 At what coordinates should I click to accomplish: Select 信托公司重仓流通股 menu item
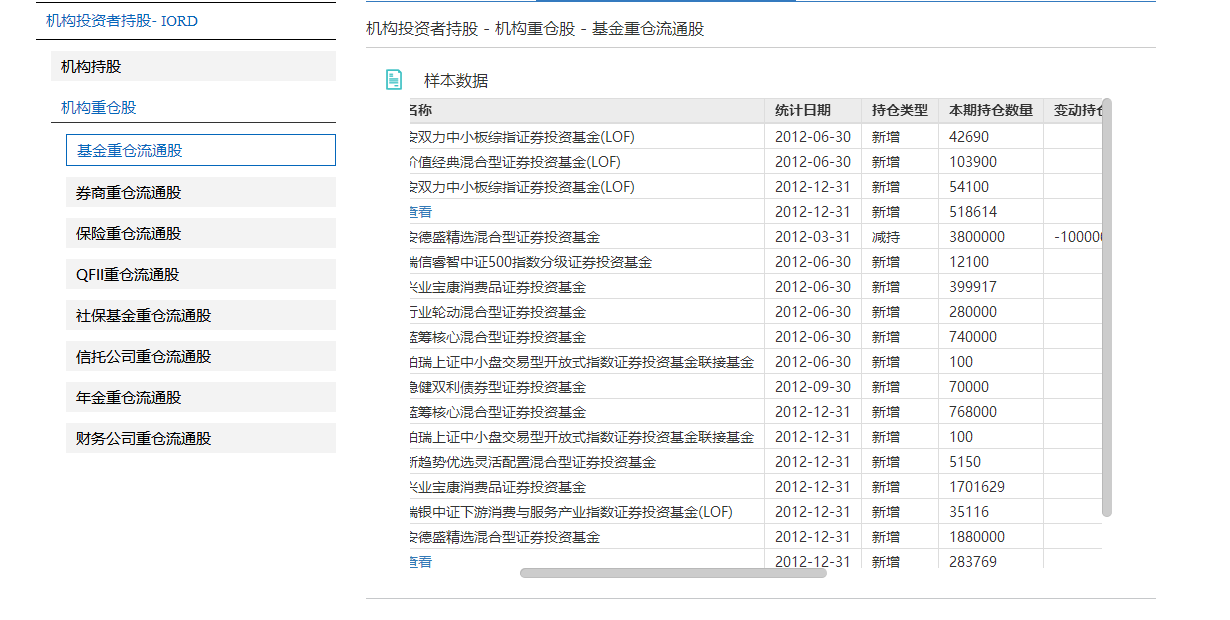pyautogui.click(x=201, y=356)
